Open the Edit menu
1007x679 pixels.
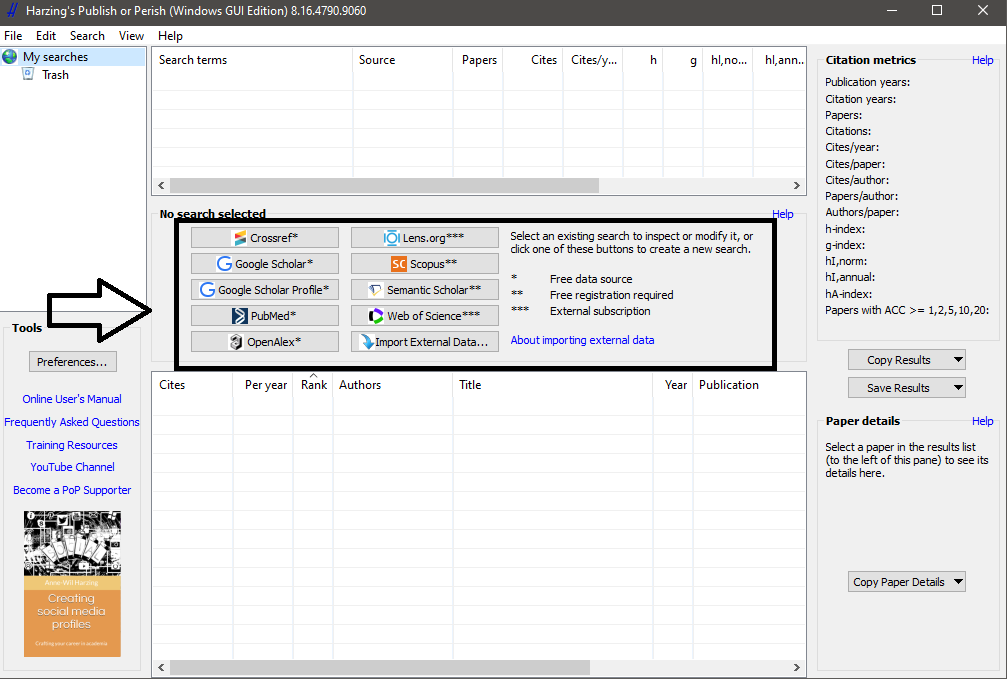click(x=46, y=36)
